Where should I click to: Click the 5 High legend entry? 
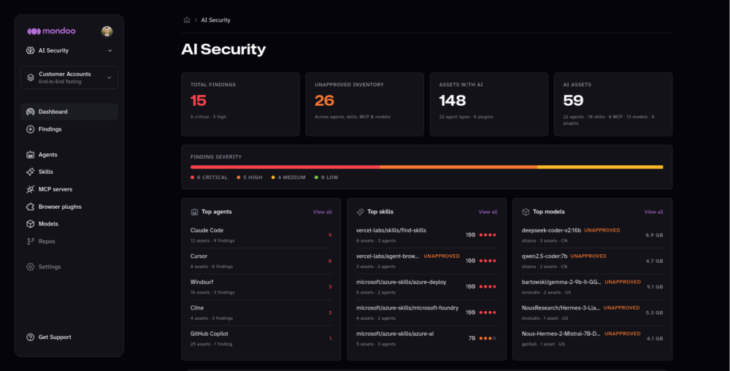coord(250,177)
